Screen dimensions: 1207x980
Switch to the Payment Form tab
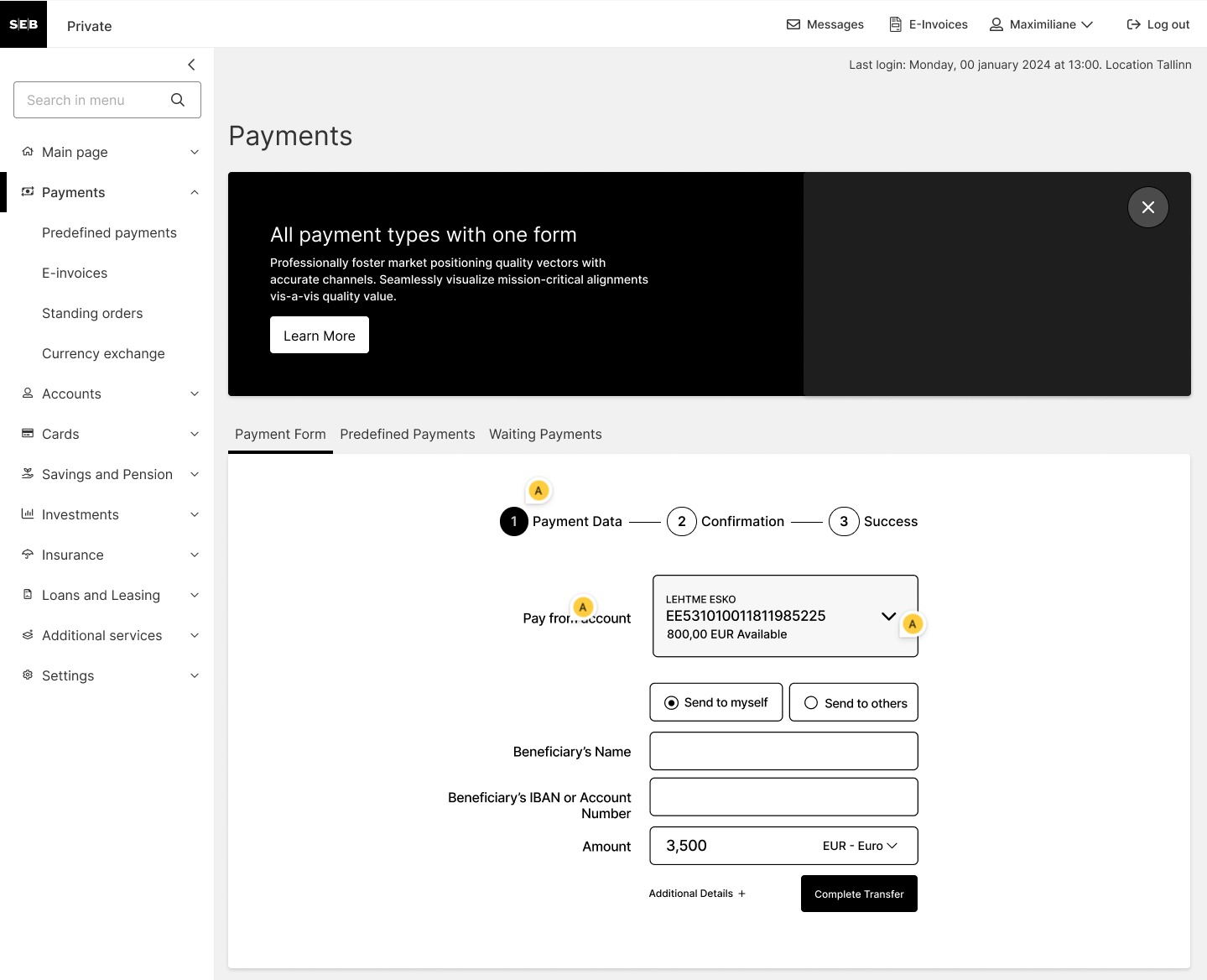tap(280, 434)
